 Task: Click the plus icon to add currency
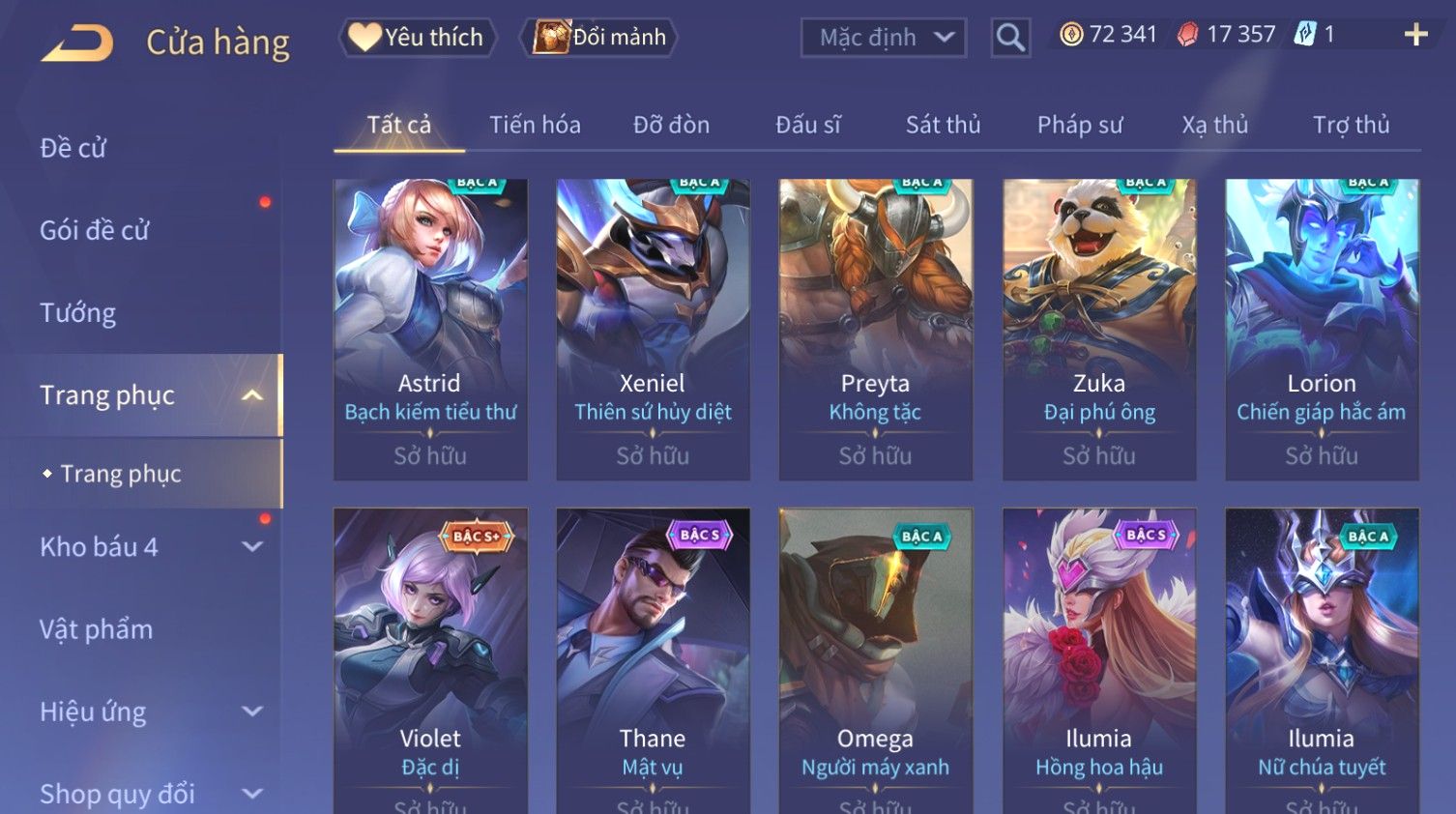tap(1415, 35)
